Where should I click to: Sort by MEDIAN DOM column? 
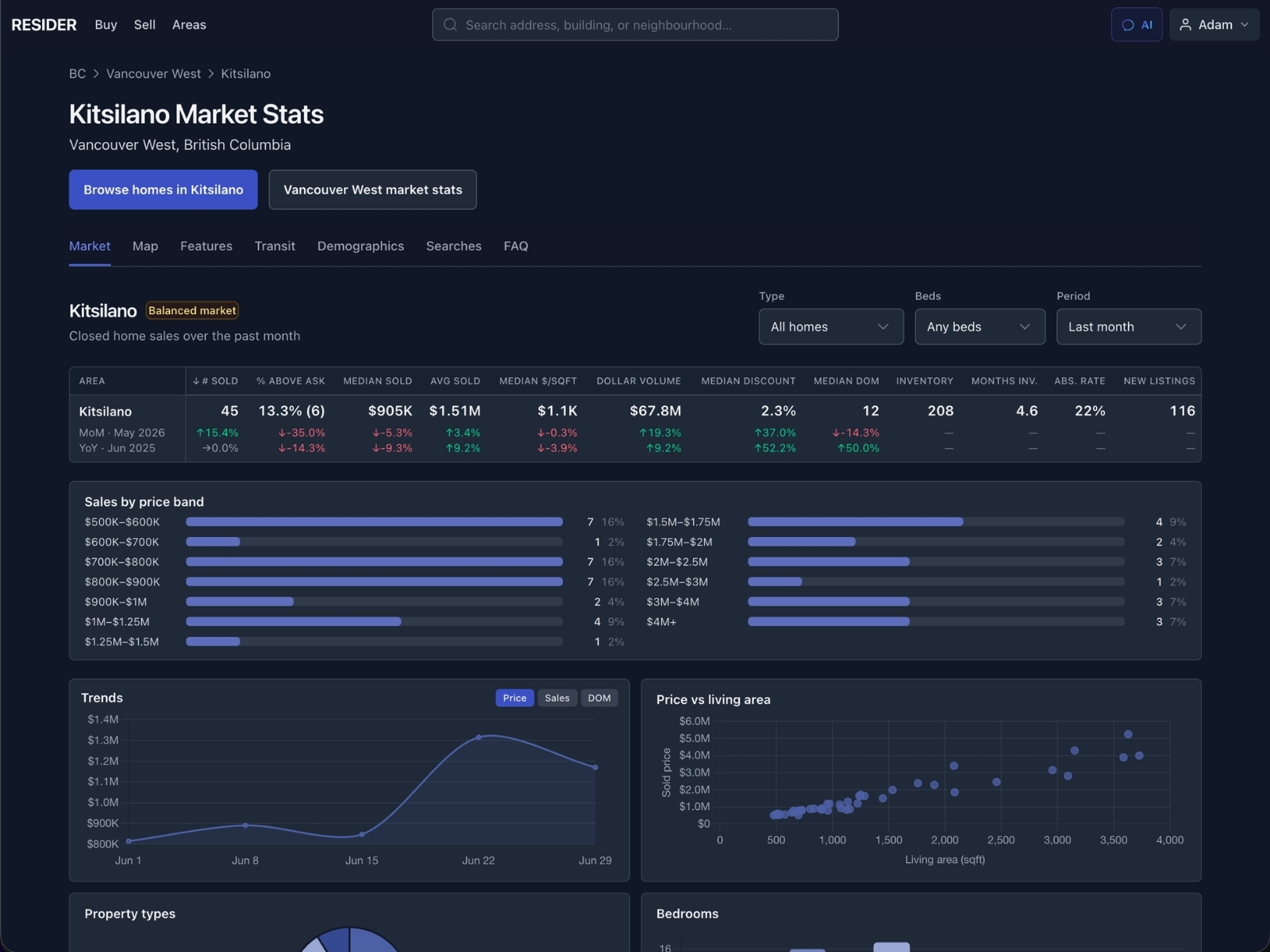(846, 381)
